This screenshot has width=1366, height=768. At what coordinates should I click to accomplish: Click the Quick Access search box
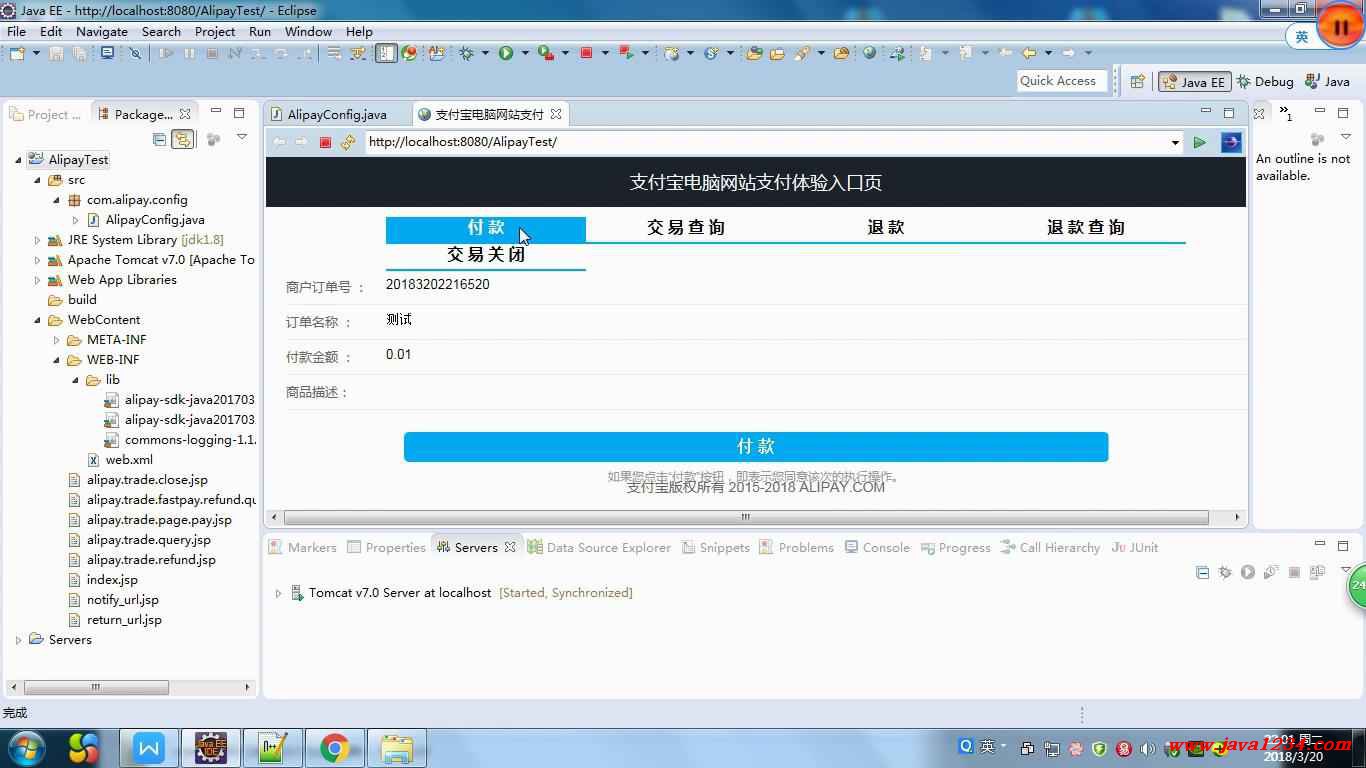[1061, 81]
